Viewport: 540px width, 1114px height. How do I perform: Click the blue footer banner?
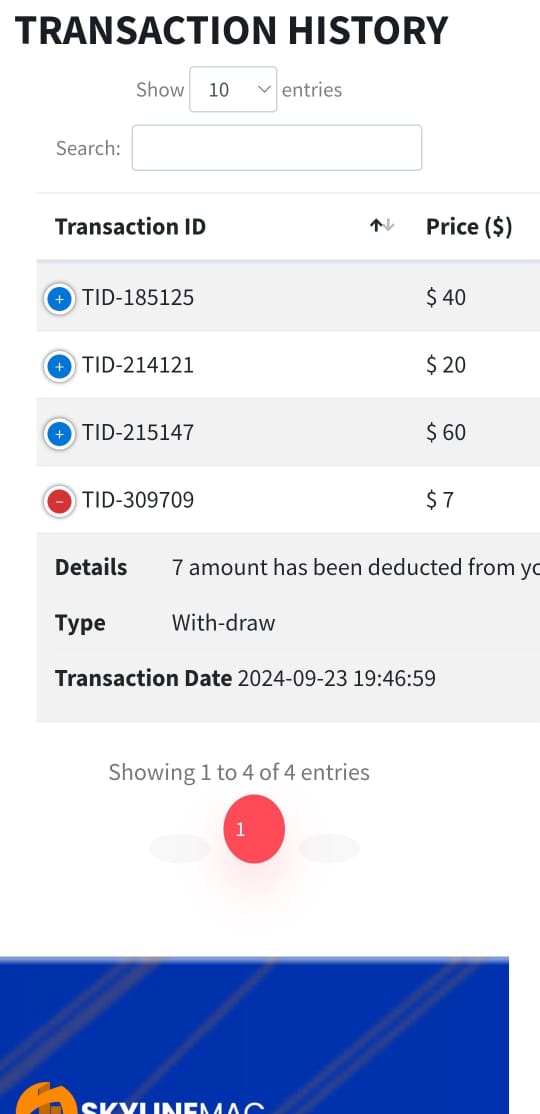pos(254,1036)
